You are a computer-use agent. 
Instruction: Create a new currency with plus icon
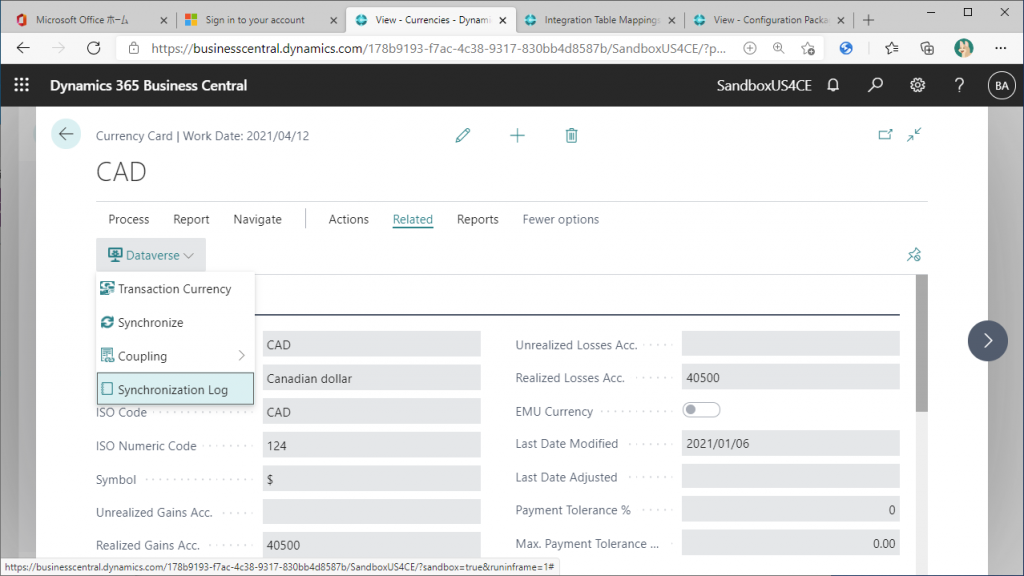[x=517, y=135]
